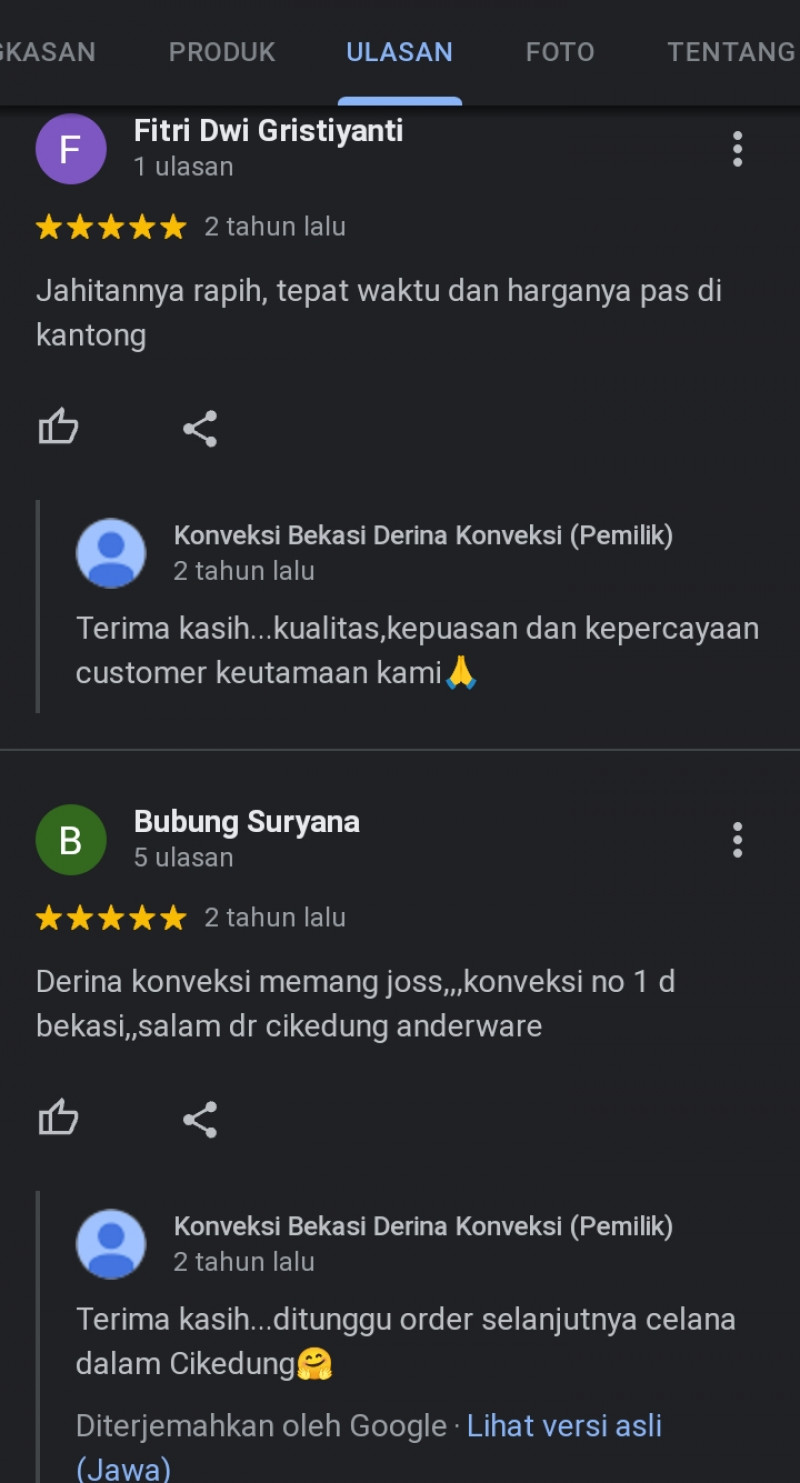Share Fitri Dwi Gristiyanti's review
The image size is (800, 1483).
[200, 429]
